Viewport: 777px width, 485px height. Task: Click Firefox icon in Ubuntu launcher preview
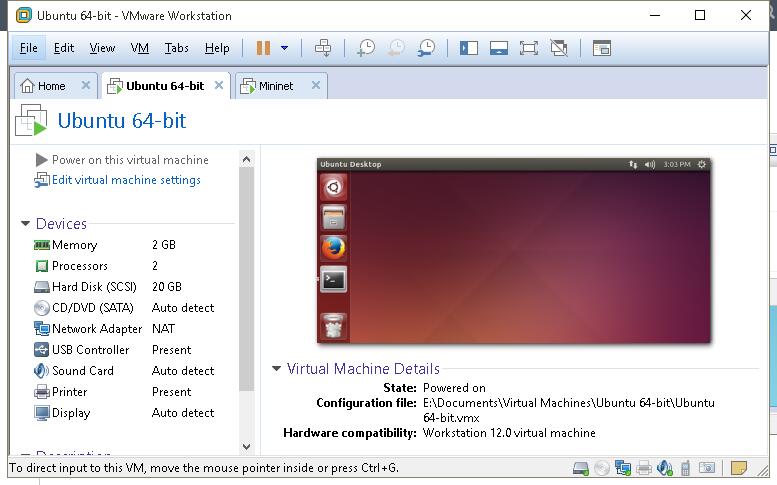click(333, 248)
